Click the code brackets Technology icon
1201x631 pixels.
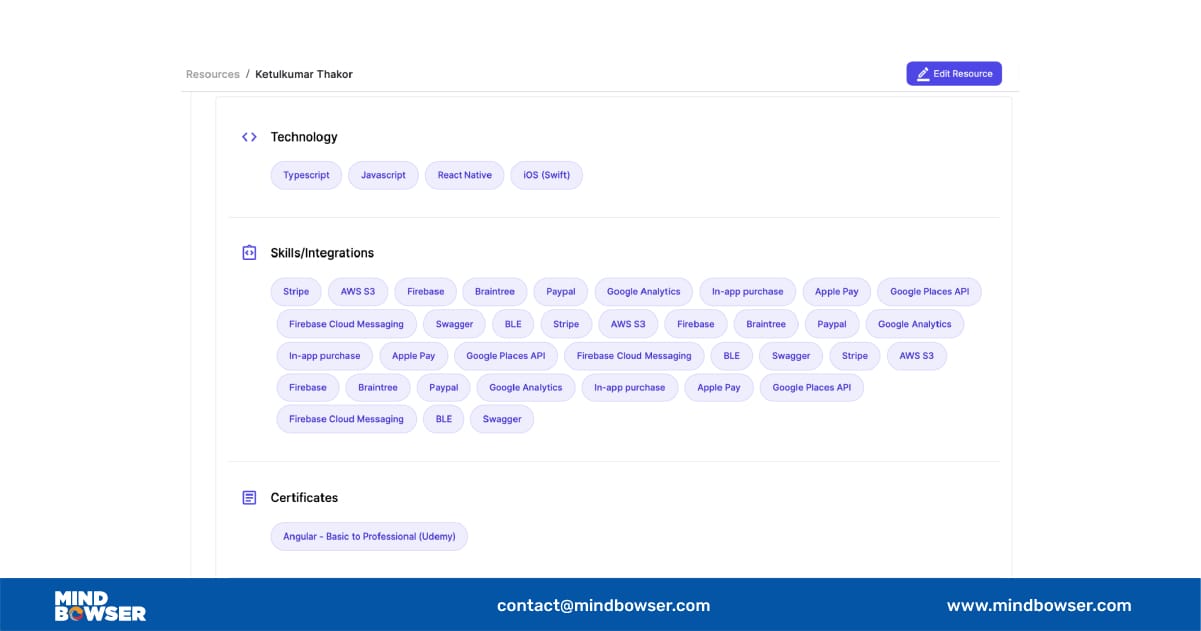[x=249, y=137]
